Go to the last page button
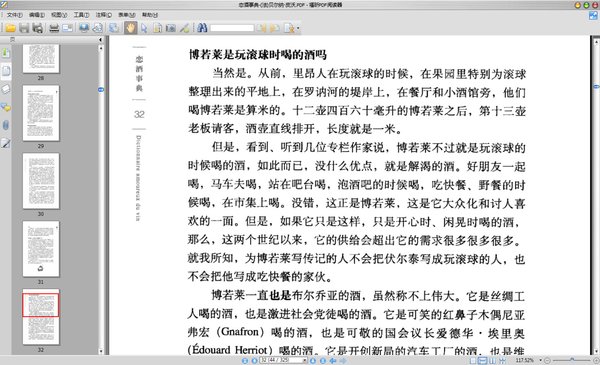 tap(323, 360)
